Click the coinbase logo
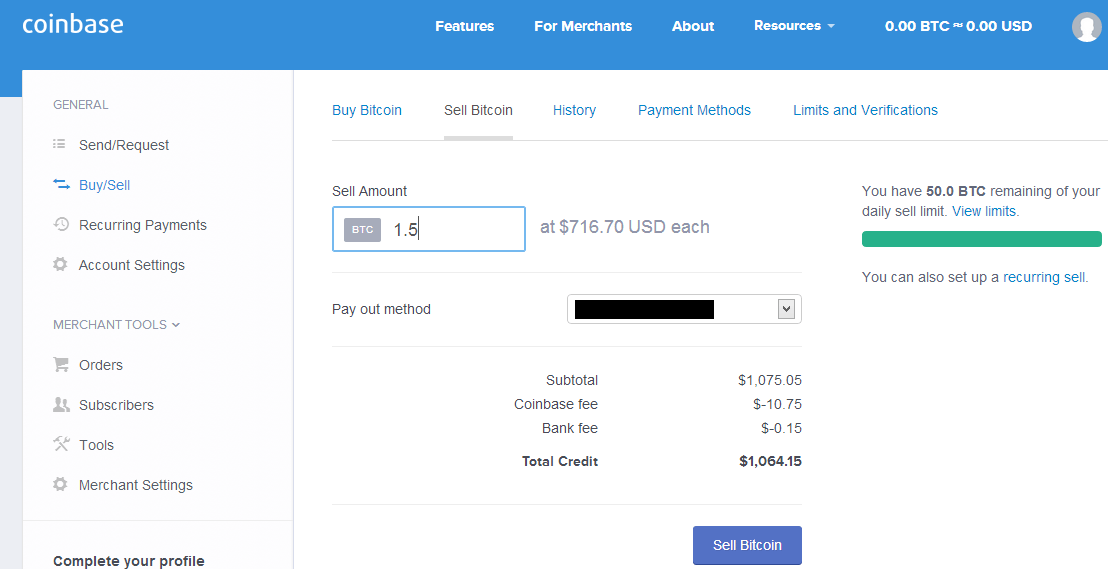This screenshot has width=1108, height=569. tap(73, 24)
